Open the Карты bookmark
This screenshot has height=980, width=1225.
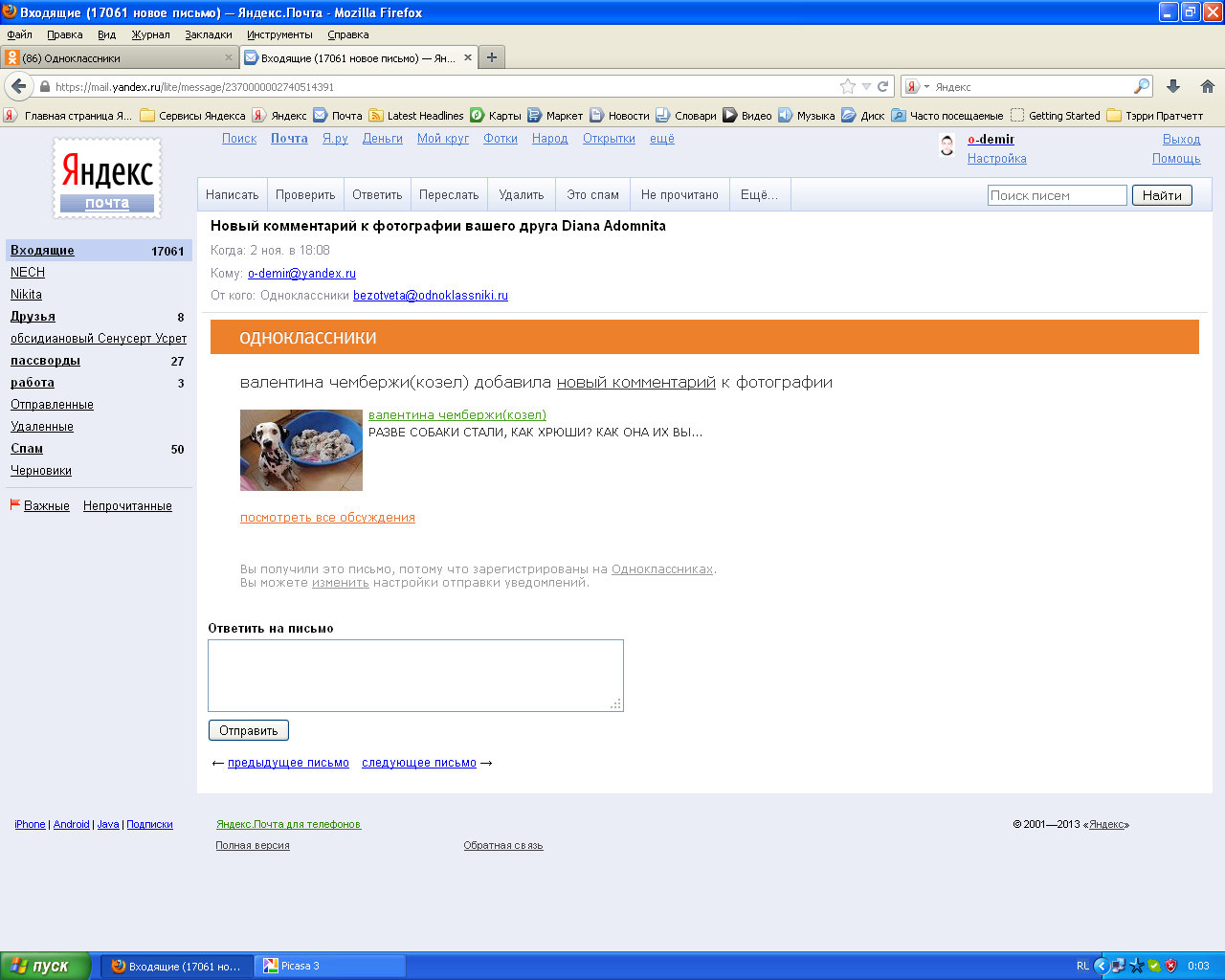coord(496,115)
